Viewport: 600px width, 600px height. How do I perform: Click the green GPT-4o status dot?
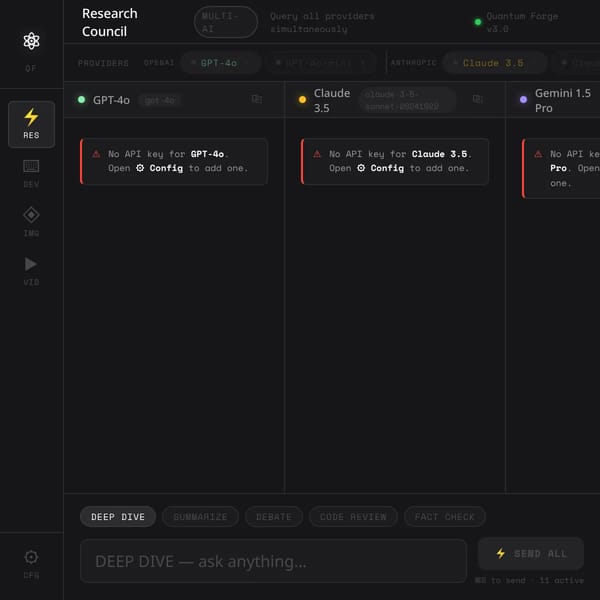[x=82, y=100]
